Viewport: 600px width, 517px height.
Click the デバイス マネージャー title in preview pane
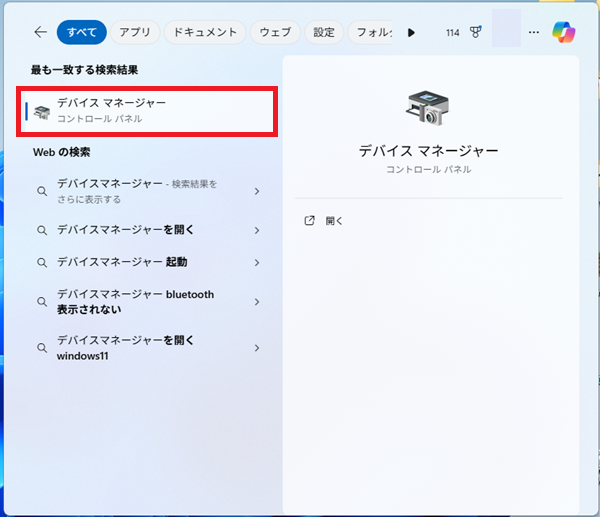tap(428, 151)
